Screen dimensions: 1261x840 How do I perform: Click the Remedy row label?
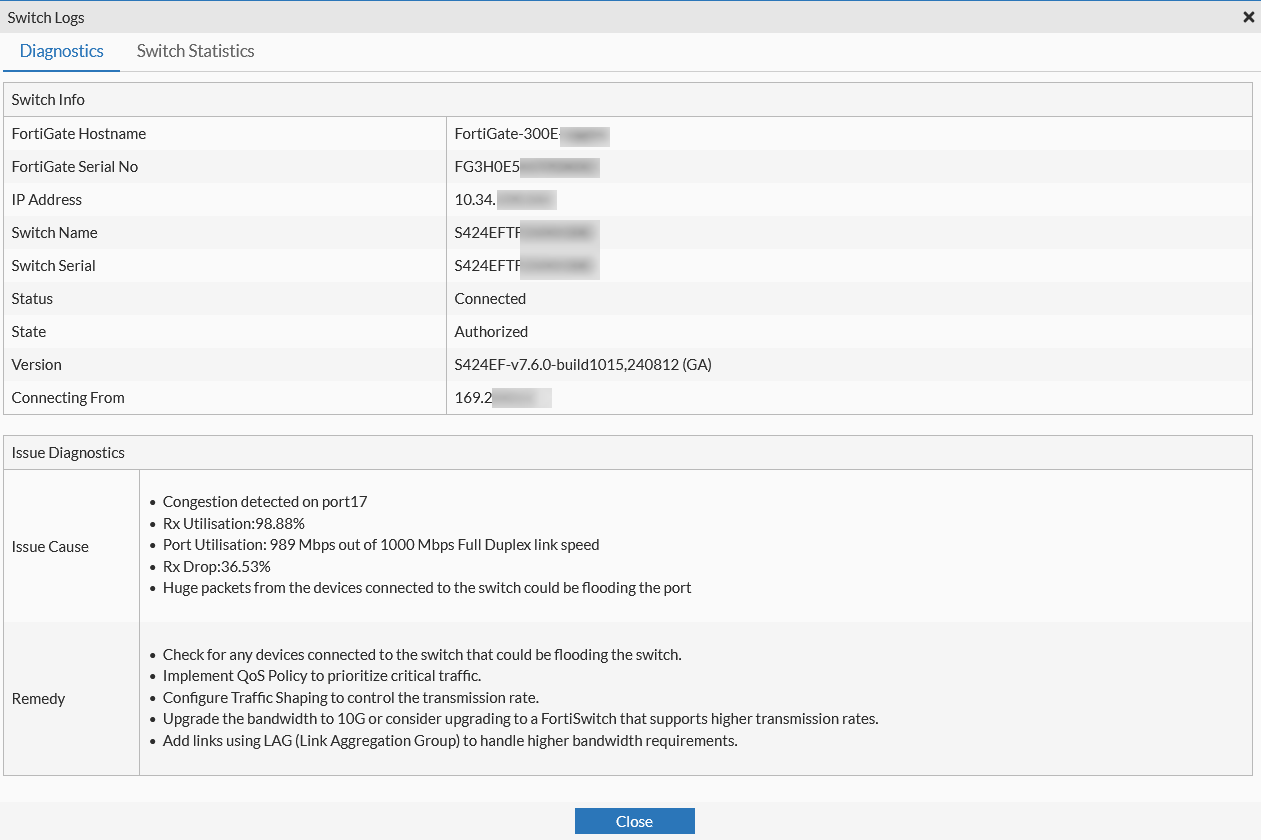click(x=38, y=699)
